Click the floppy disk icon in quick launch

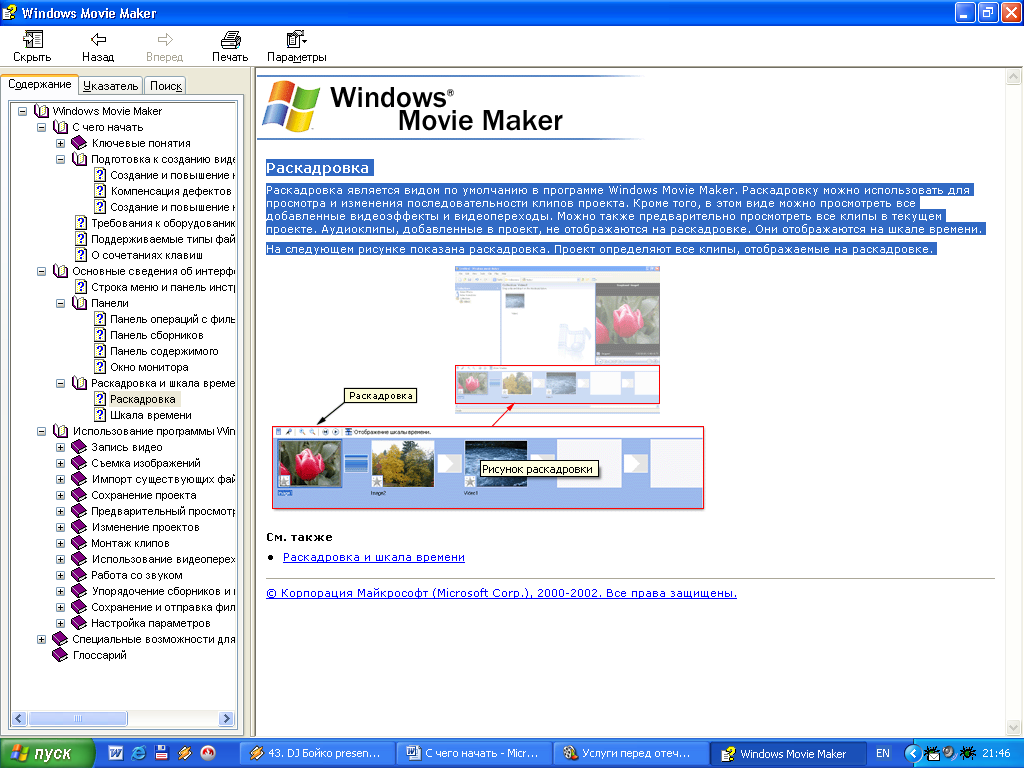(161, 753)
